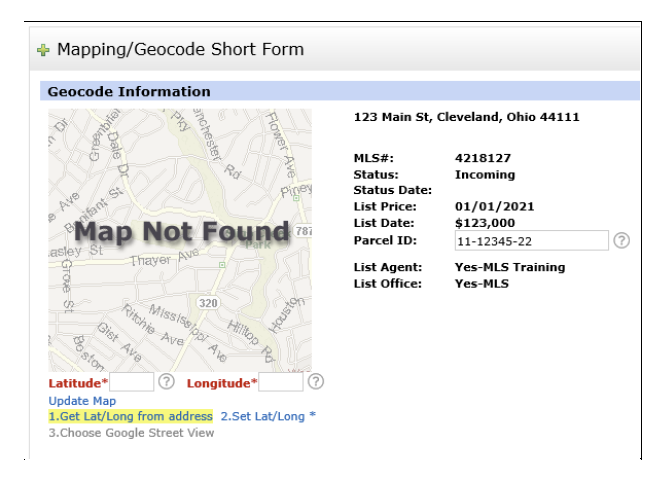Open help icon beside Parcel ID field

pyautogui.click(x=621, y=241)
